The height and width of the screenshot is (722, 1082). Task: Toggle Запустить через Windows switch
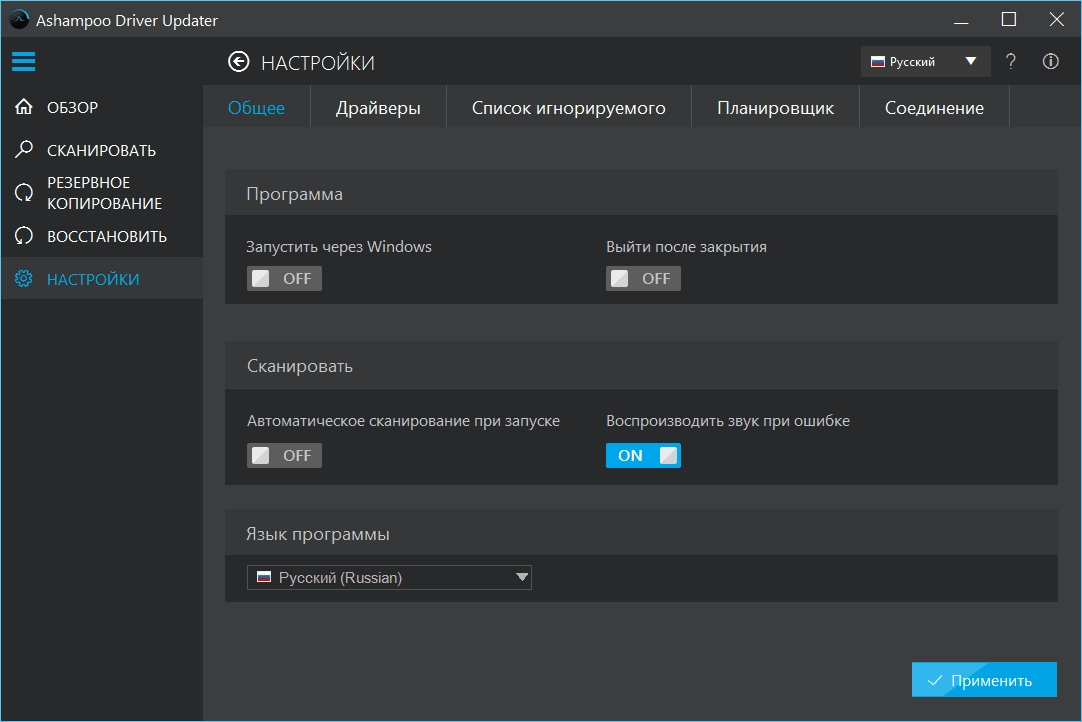[x=284, y=278]
